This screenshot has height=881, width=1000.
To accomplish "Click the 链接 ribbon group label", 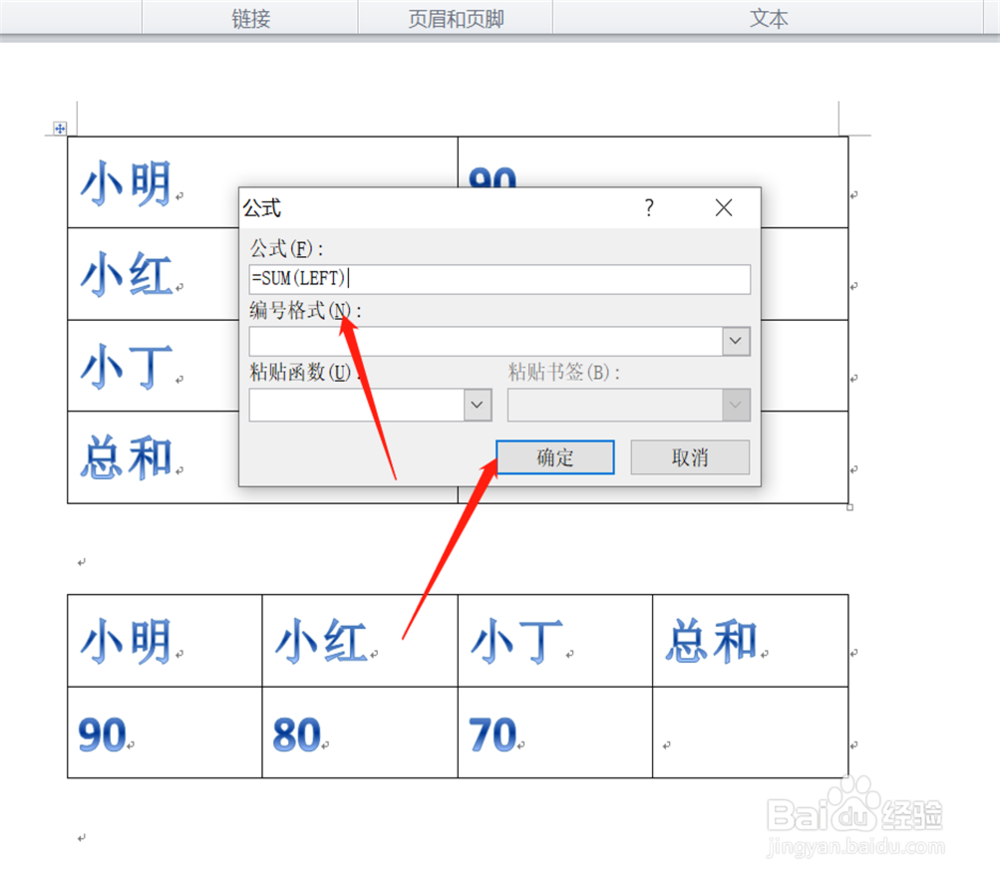I will coord(248,17).
